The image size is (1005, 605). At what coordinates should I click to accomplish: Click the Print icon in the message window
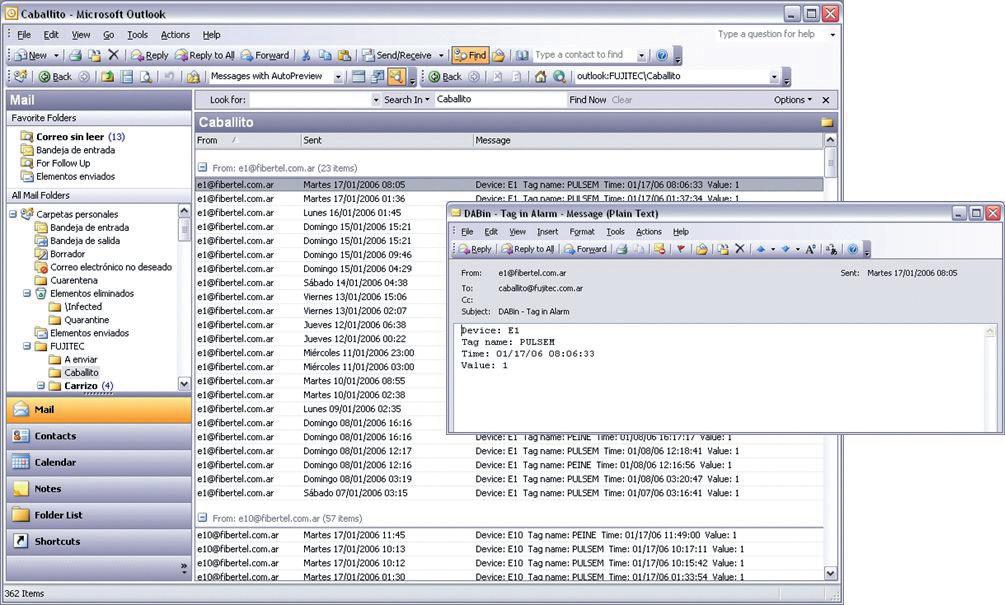[622, 249]
